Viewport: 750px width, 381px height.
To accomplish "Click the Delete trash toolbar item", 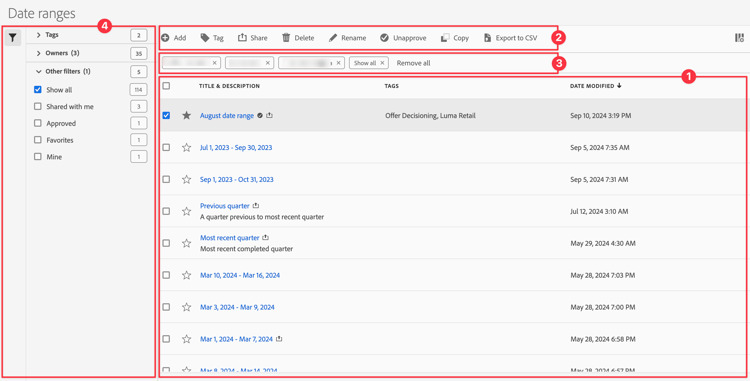I will tap(298, 38).
